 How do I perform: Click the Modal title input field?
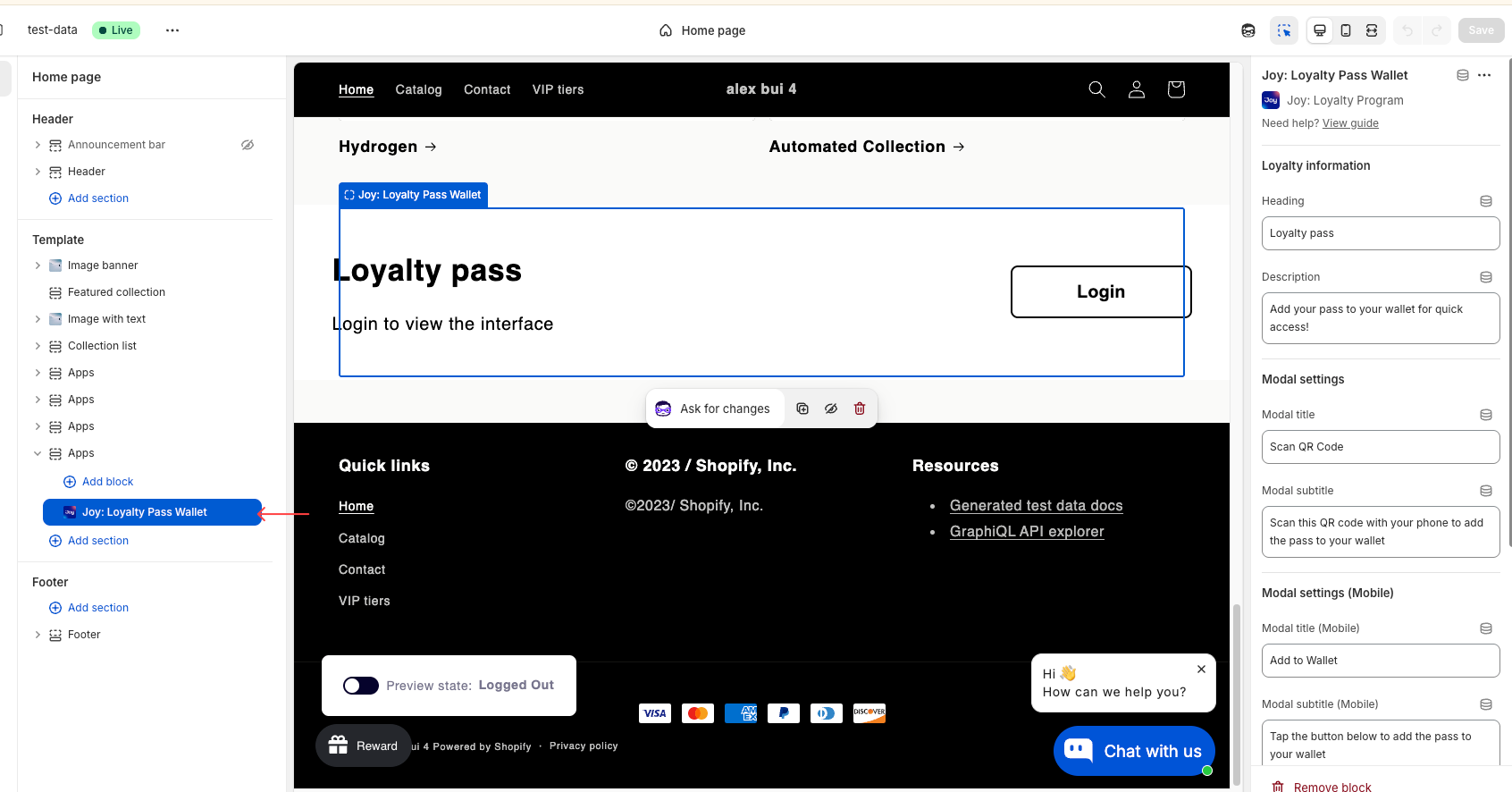coord(1380,447)
